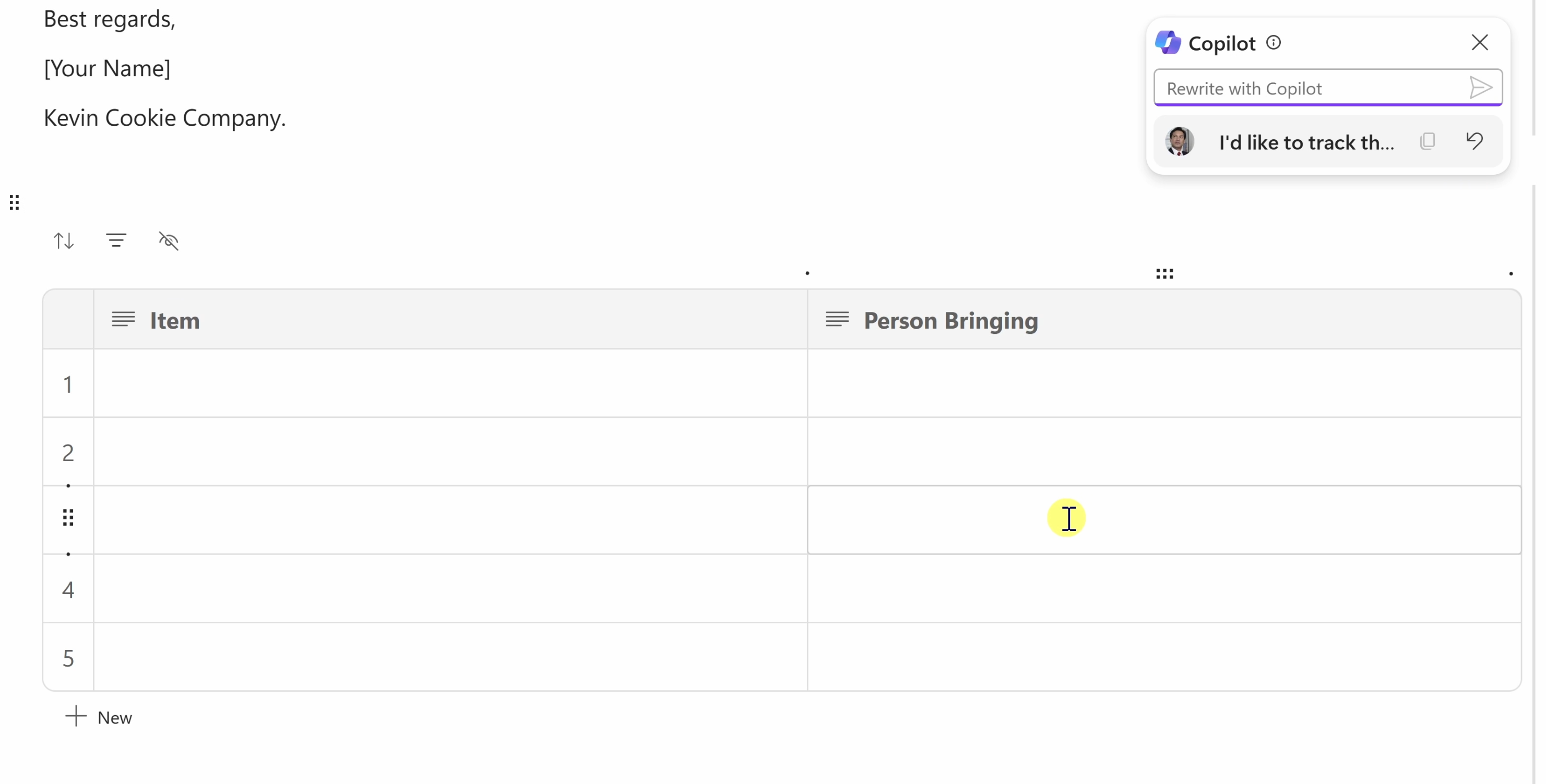Click the row three drag handle
Image resolution: width=1546 pixels, height=784 pixels.
click(68, 517)
